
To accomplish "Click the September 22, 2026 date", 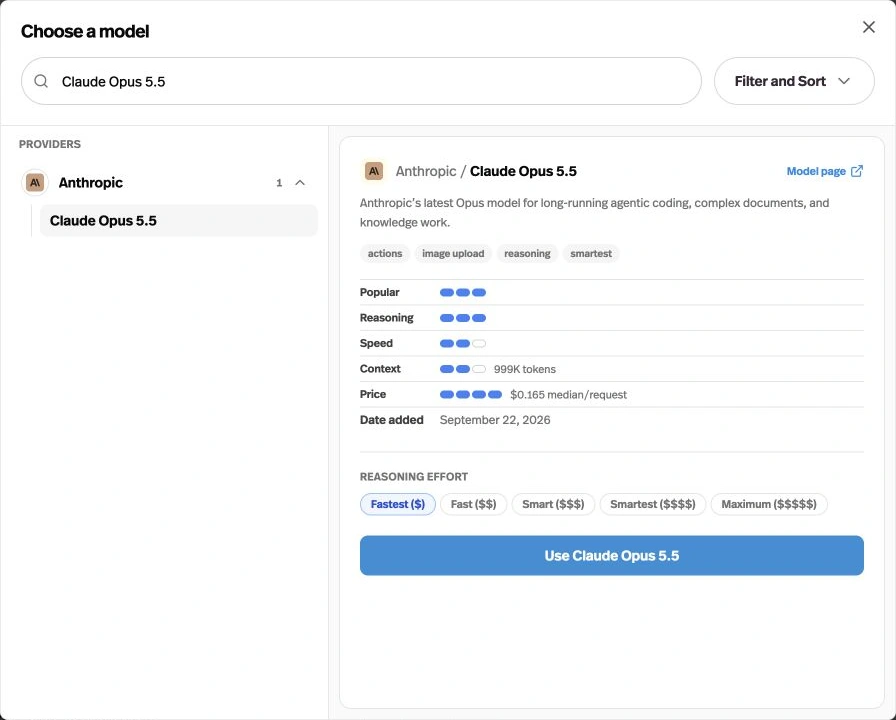I will pos(495,420).
